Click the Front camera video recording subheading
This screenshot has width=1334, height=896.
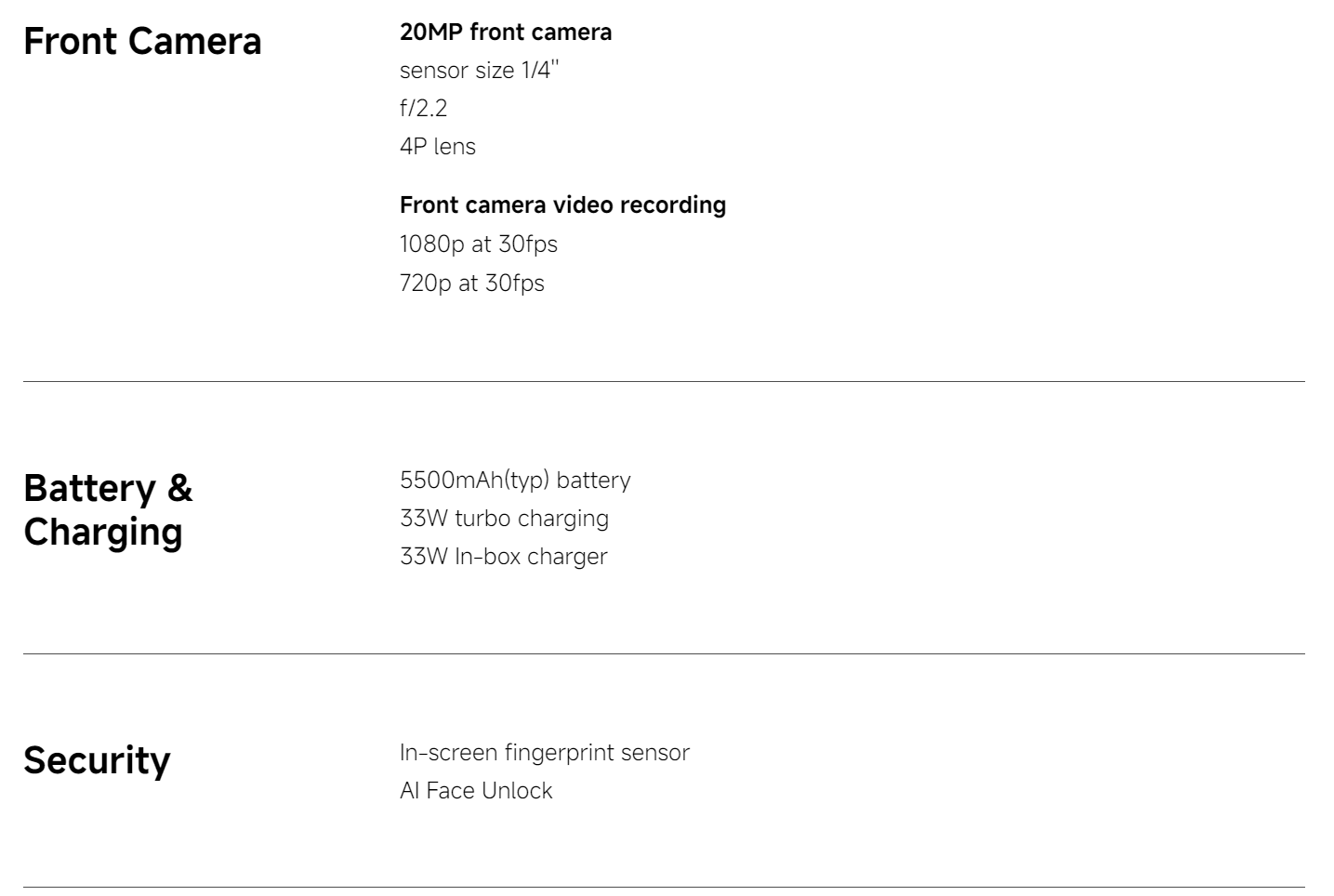562,205
